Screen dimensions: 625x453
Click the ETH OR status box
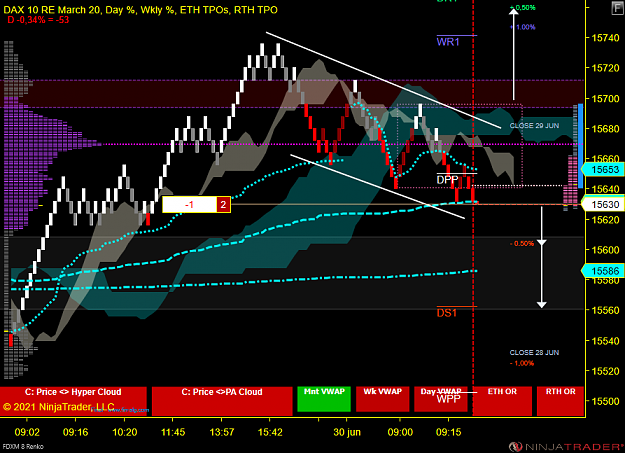[x=502, y=401]
